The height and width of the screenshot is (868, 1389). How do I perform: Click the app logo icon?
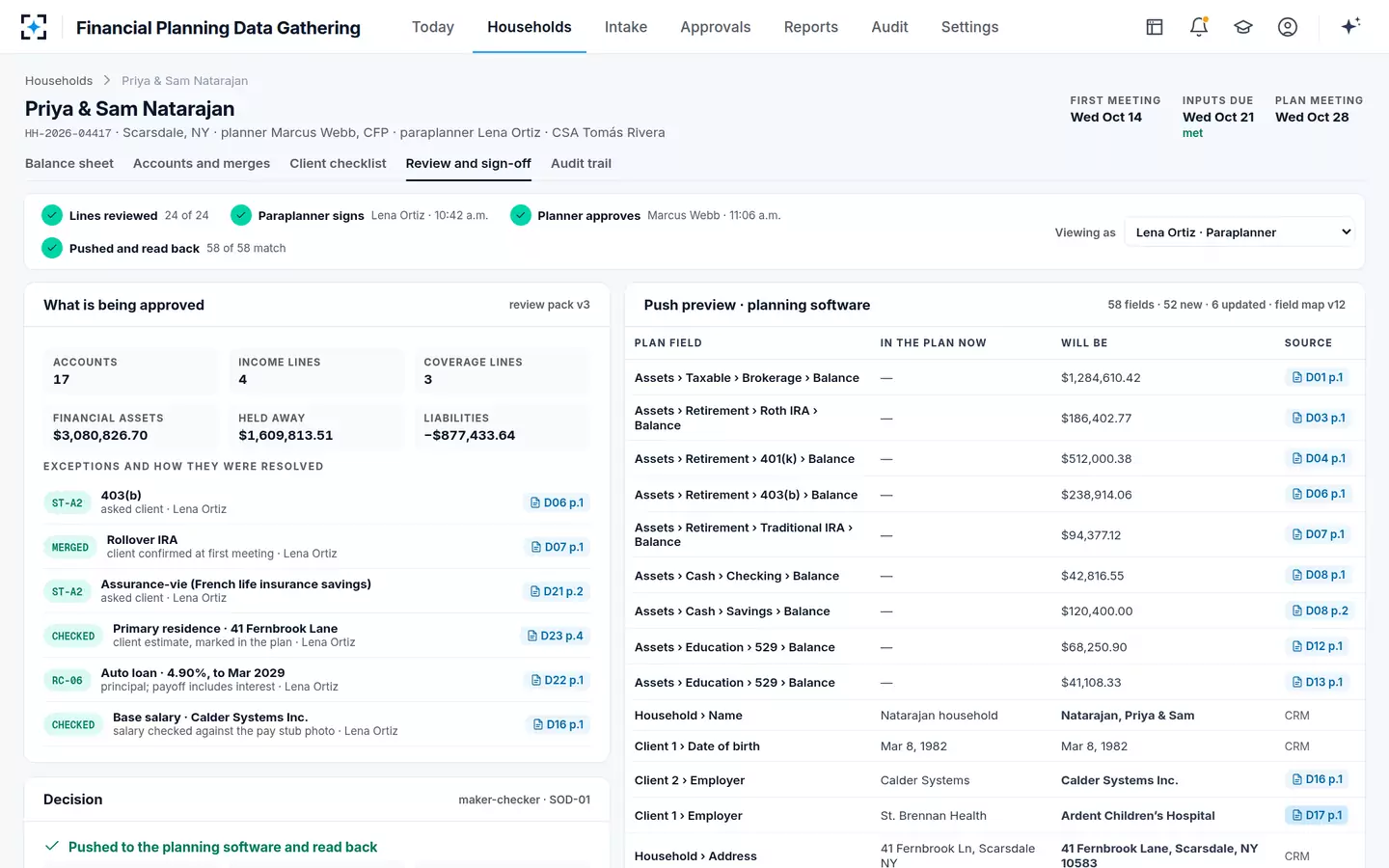(x=34, y=27)
